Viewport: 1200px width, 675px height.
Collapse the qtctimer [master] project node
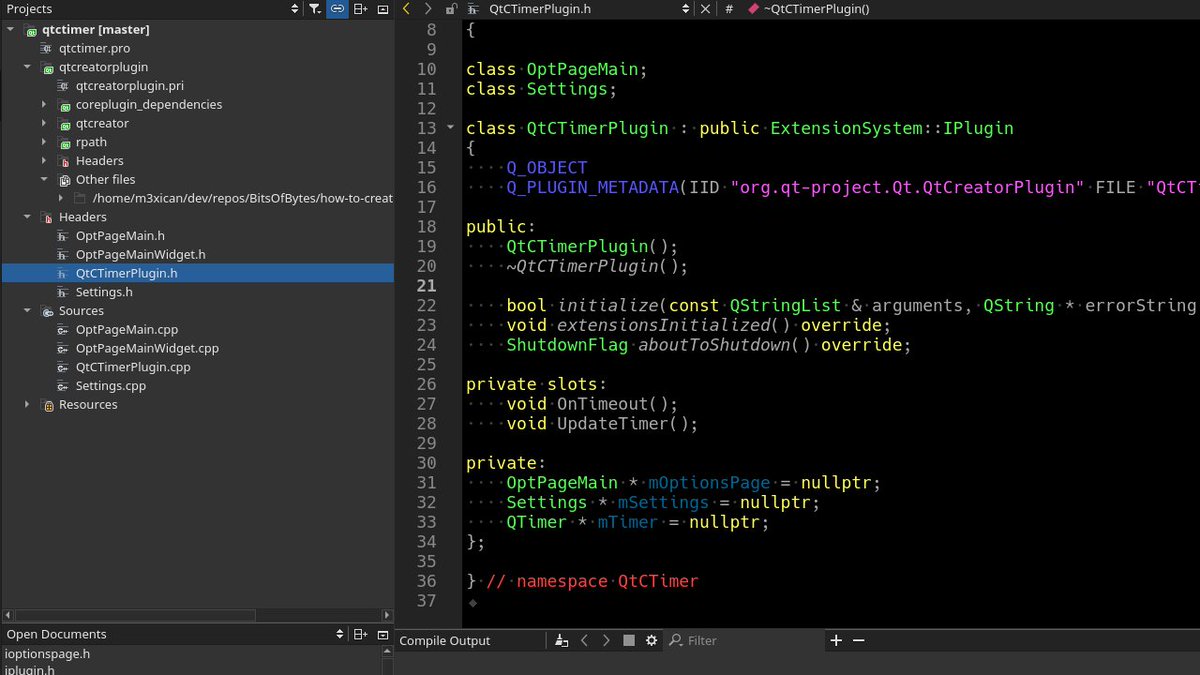click(x=11, y=30)
